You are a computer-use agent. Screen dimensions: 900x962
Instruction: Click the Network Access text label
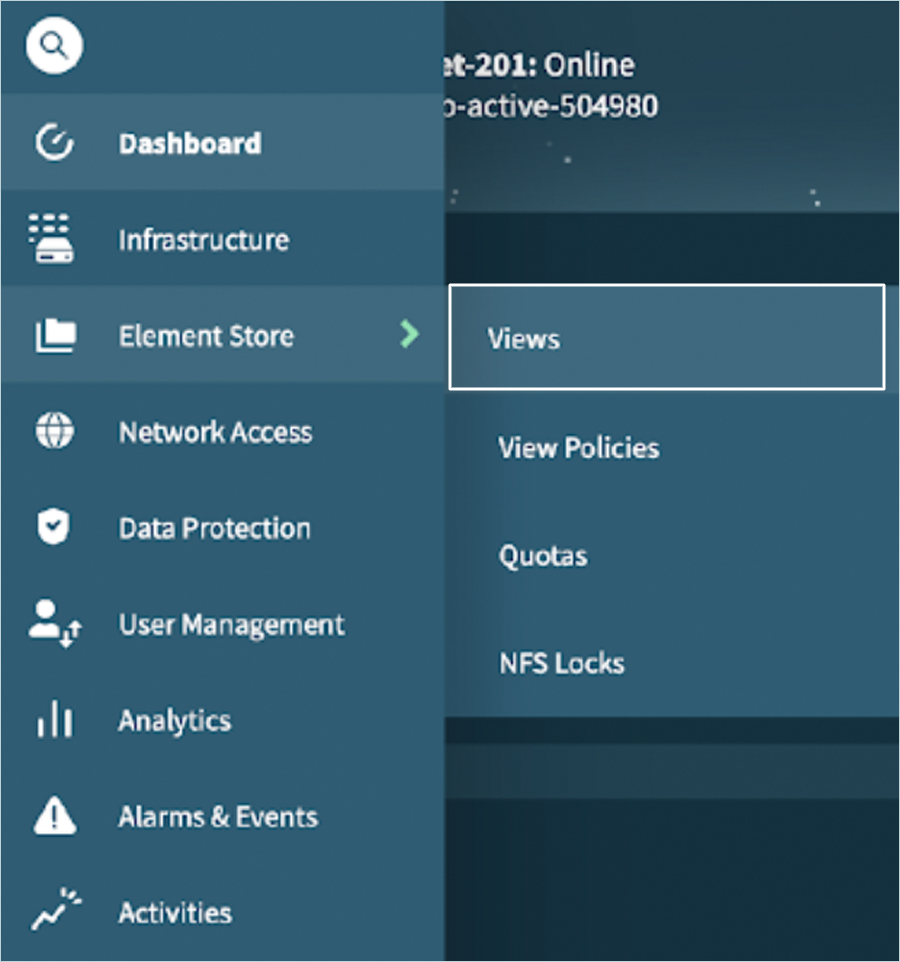click(216, 432)
